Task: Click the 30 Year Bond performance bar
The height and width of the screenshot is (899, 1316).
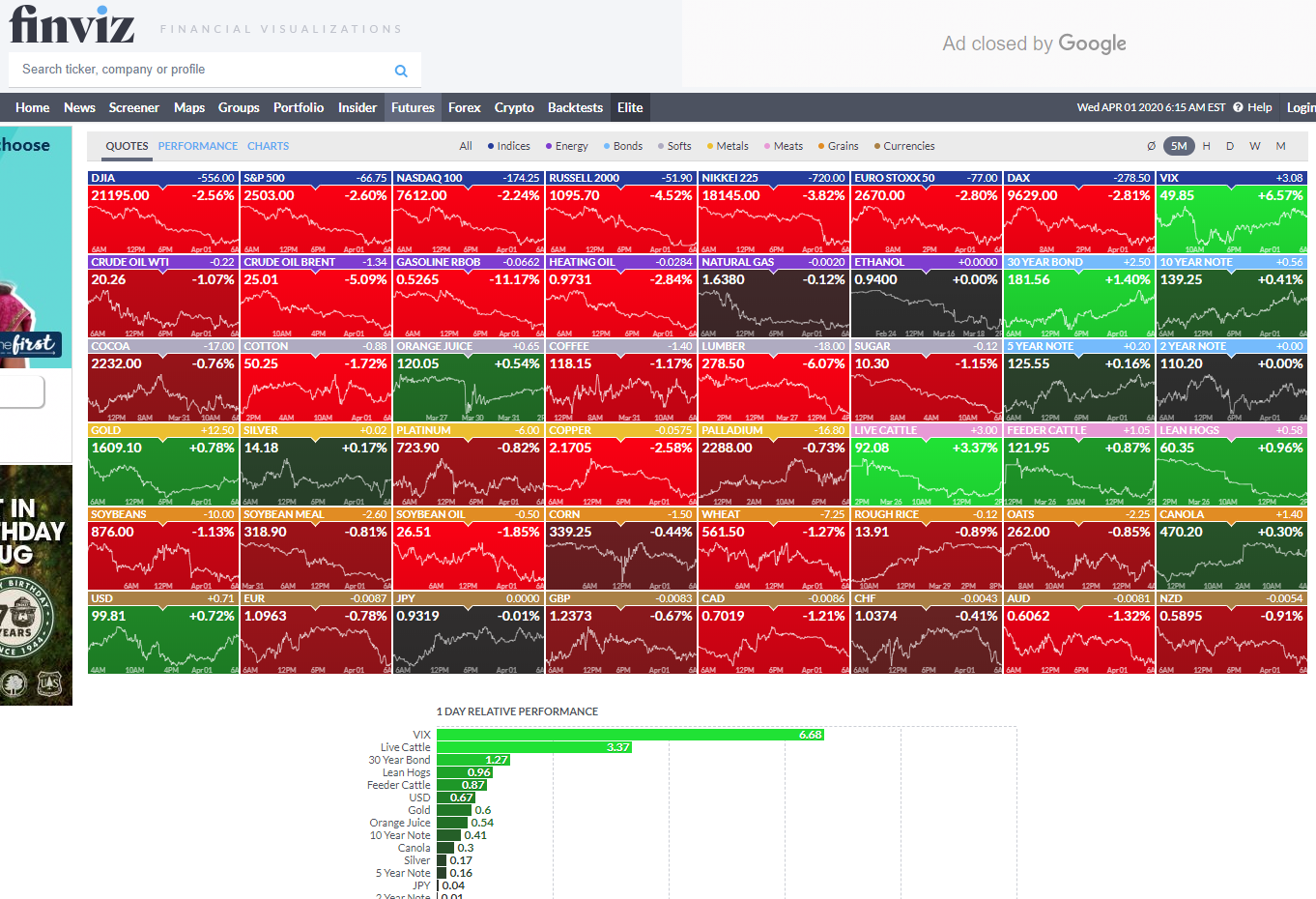Action: [473, 760]
